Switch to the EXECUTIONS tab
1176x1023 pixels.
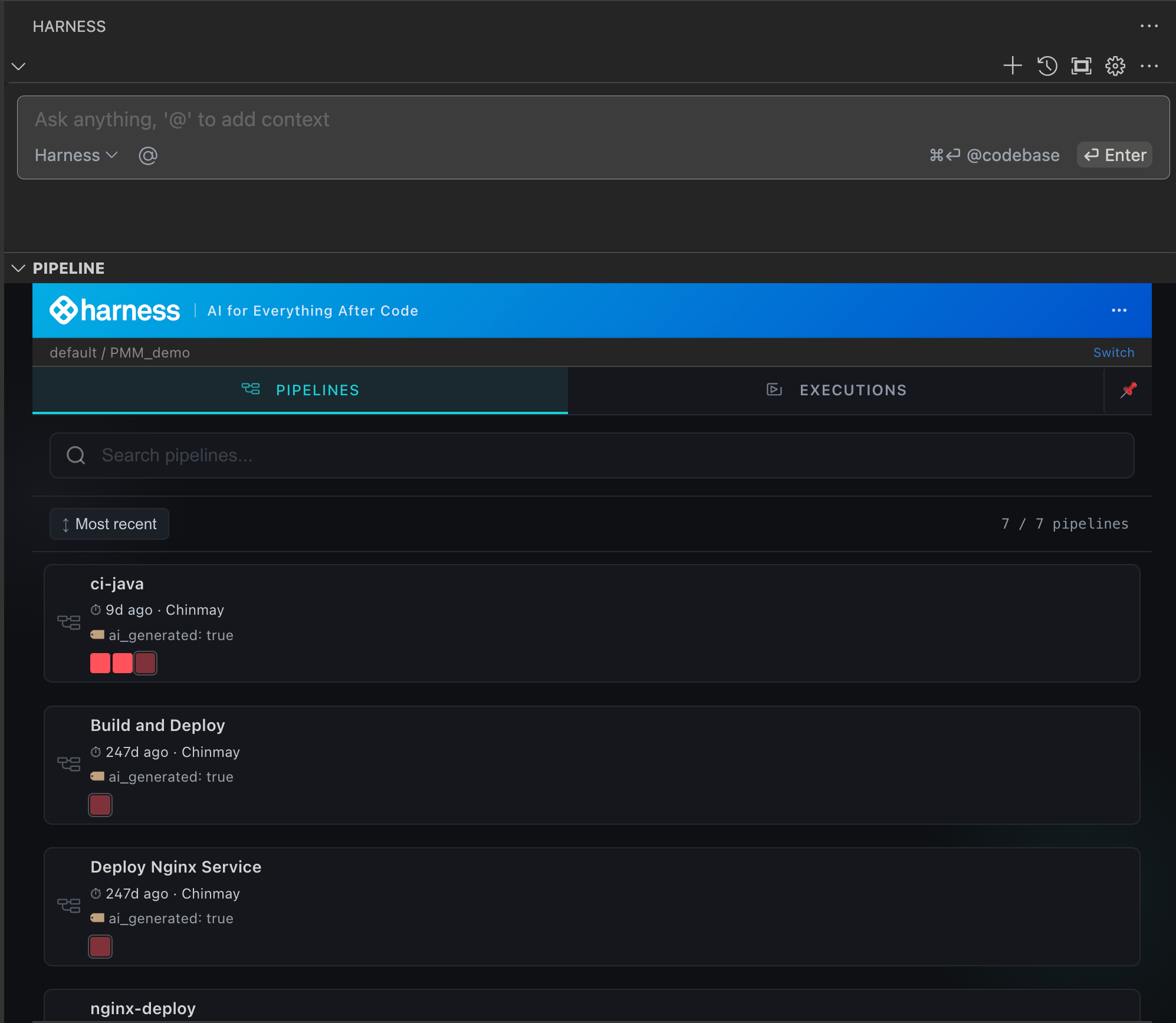coord(836,390)
